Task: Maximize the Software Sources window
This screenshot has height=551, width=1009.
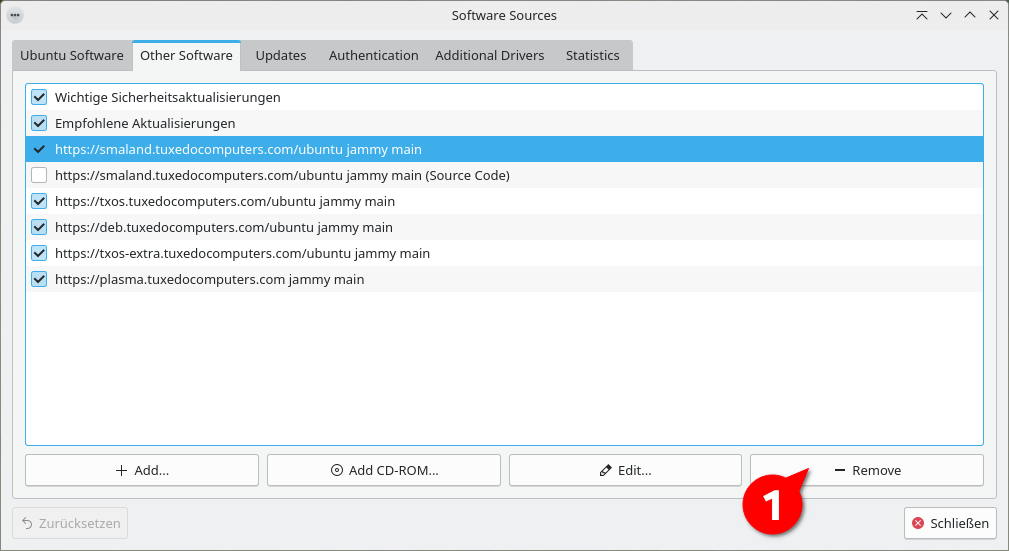Action: [x=970, y=15]
